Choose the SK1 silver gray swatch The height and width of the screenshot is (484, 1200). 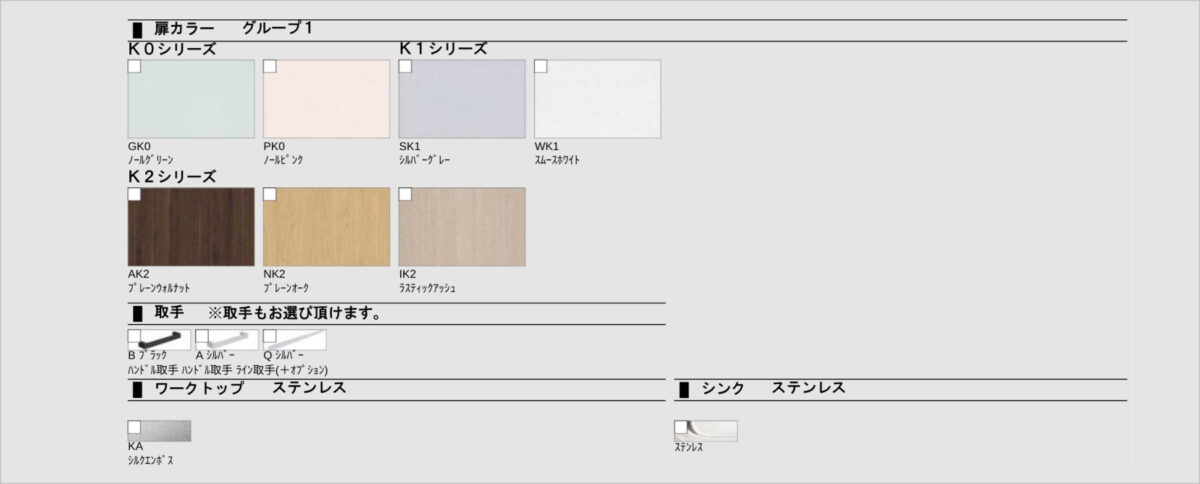462,99
